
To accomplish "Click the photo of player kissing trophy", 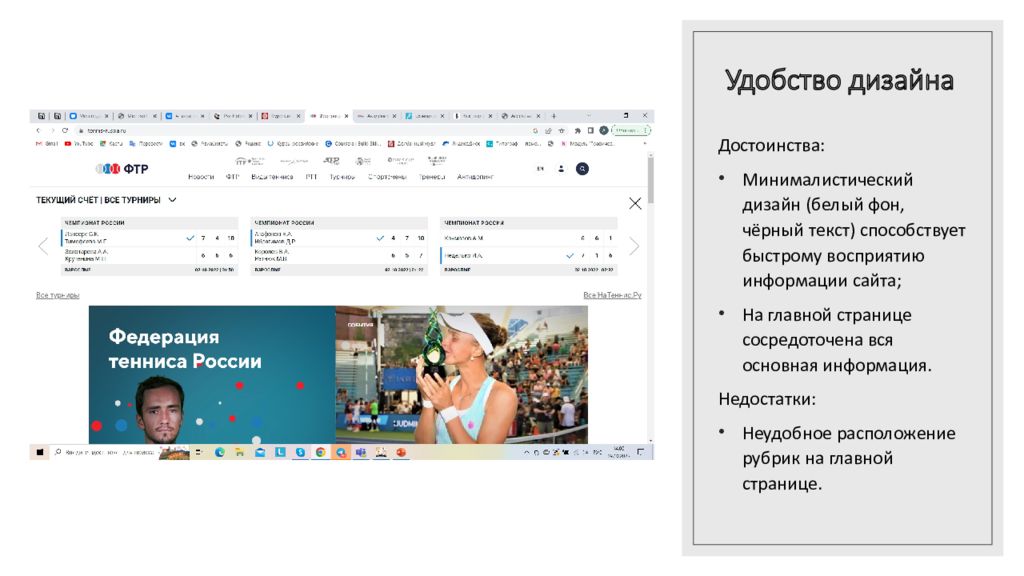I will (x=462, y=375).
